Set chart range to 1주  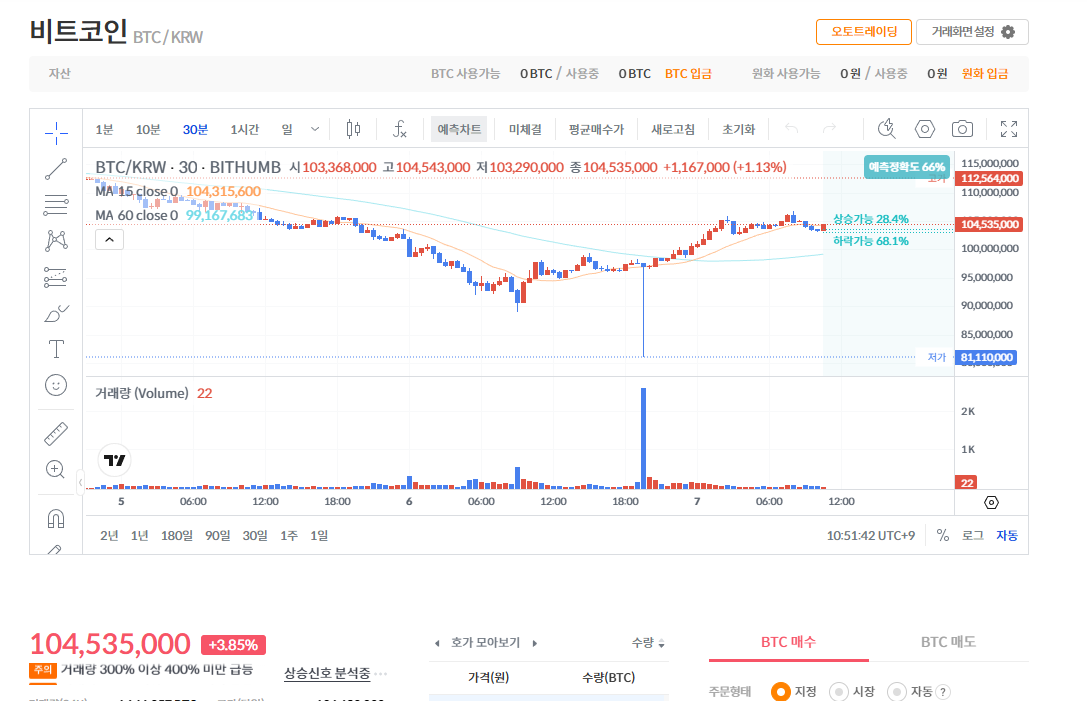tap(289, 535)
